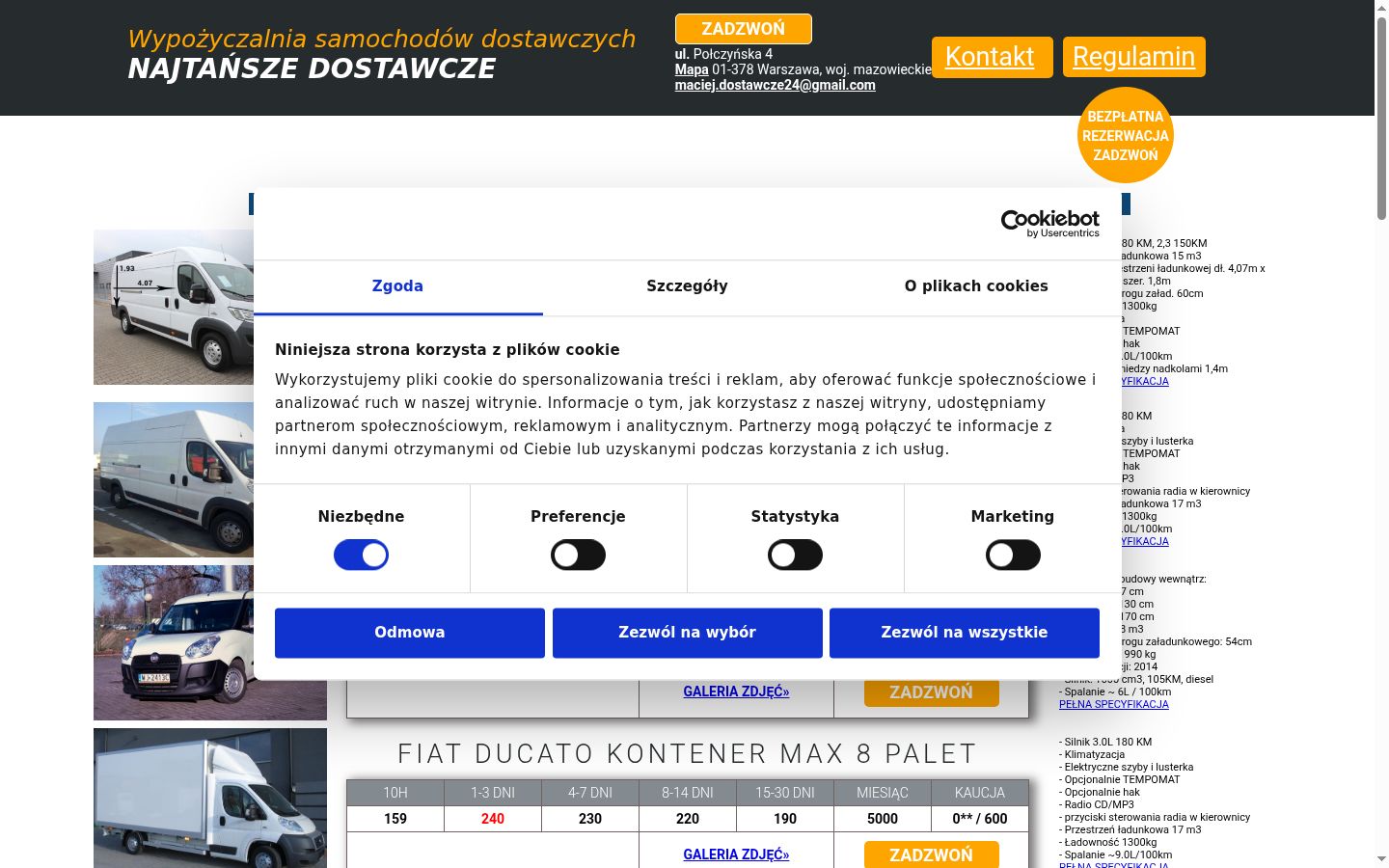Open the van photo with 4.07 dimension markings

point(174,307)
